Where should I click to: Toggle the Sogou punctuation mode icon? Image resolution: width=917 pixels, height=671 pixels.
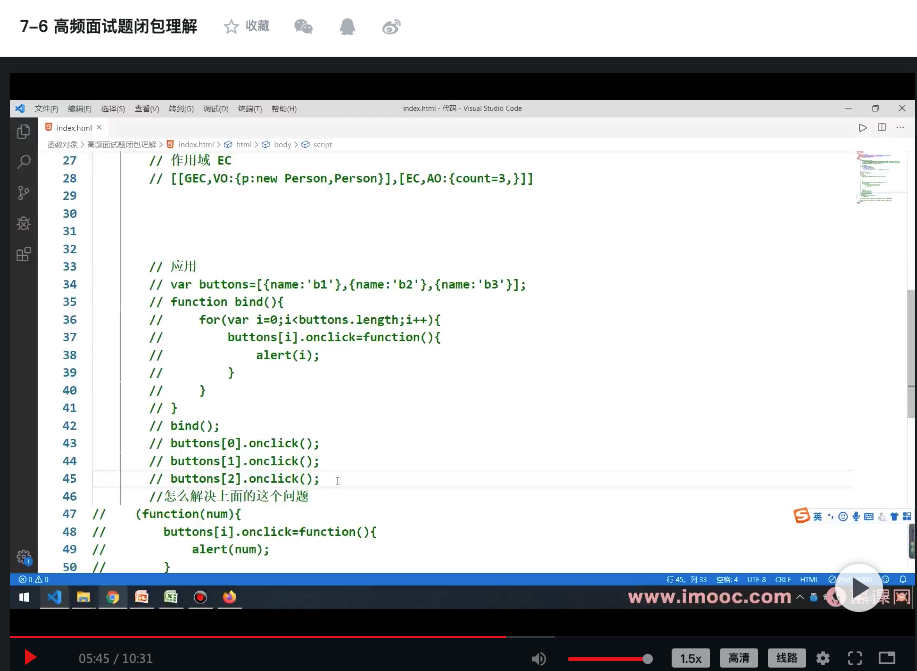[830, 517]
